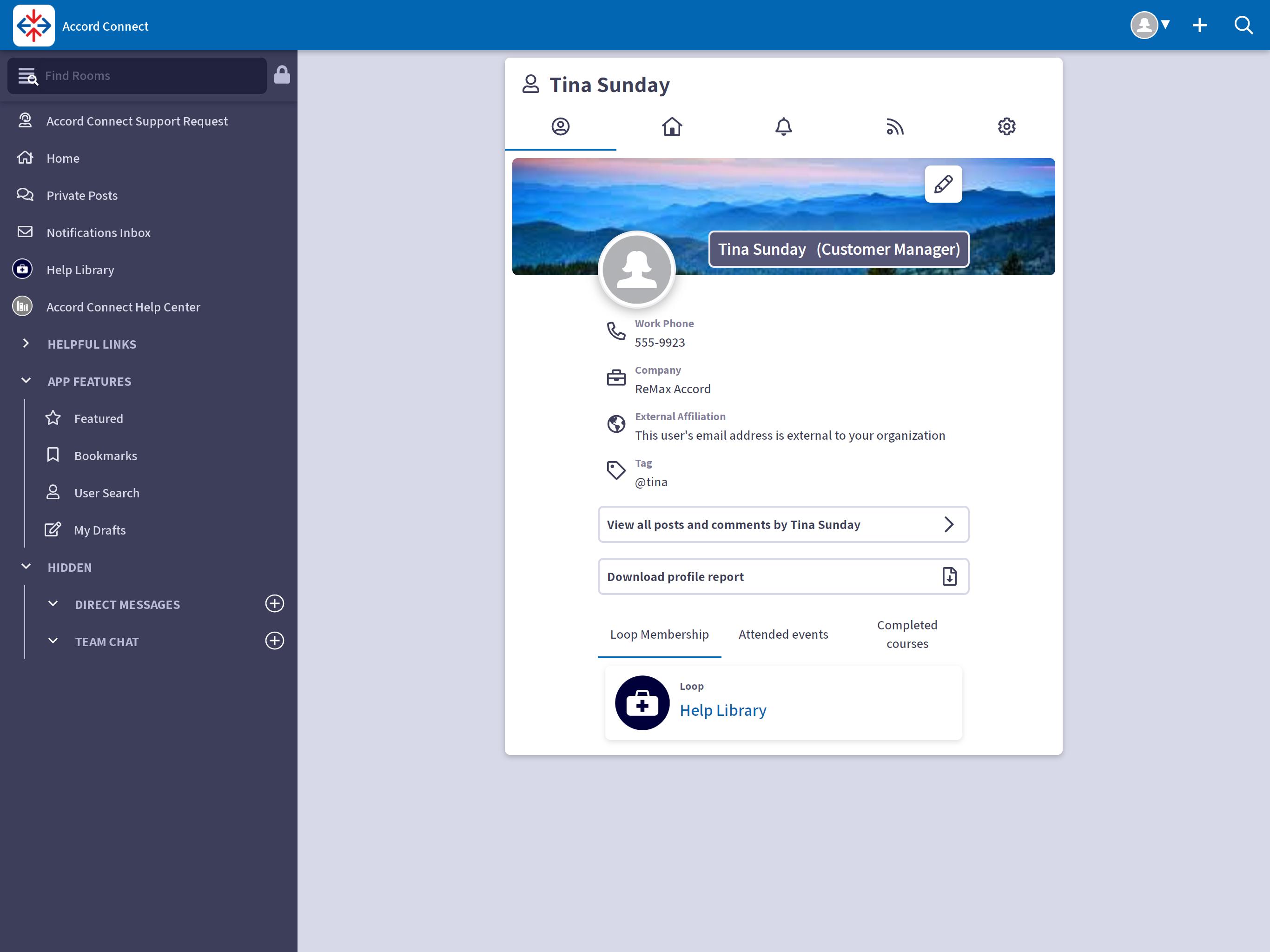This screenshot has width=1270, height=952.
Task: Edit profile with the pencil button
Action: point(943,185)
